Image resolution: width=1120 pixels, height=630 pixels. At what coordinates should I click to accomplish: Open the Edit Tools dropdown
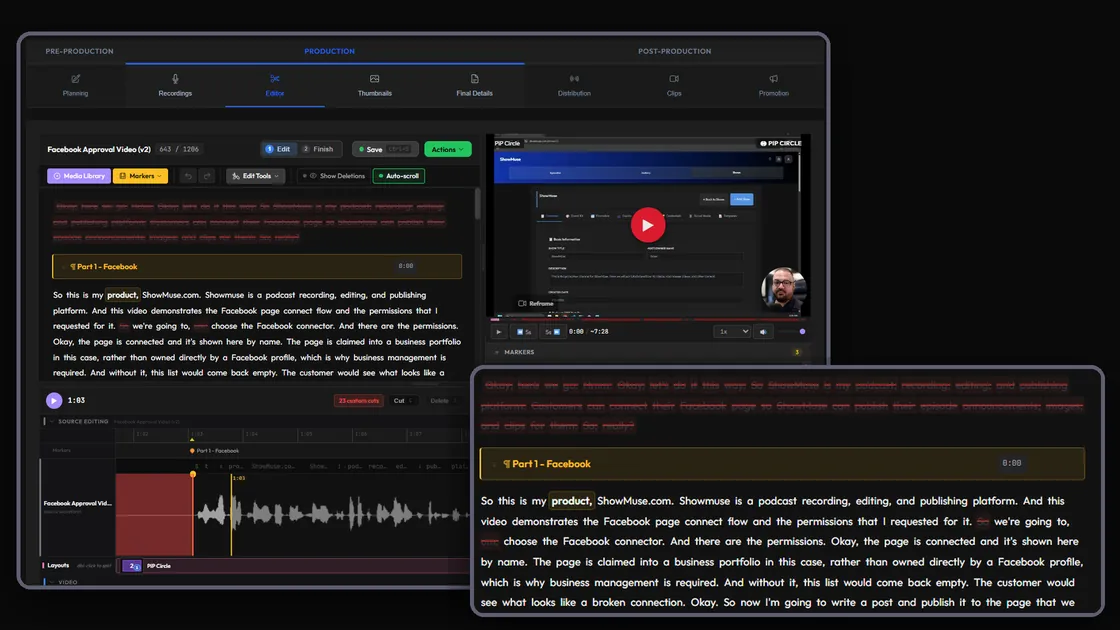(x=256, y=176)
